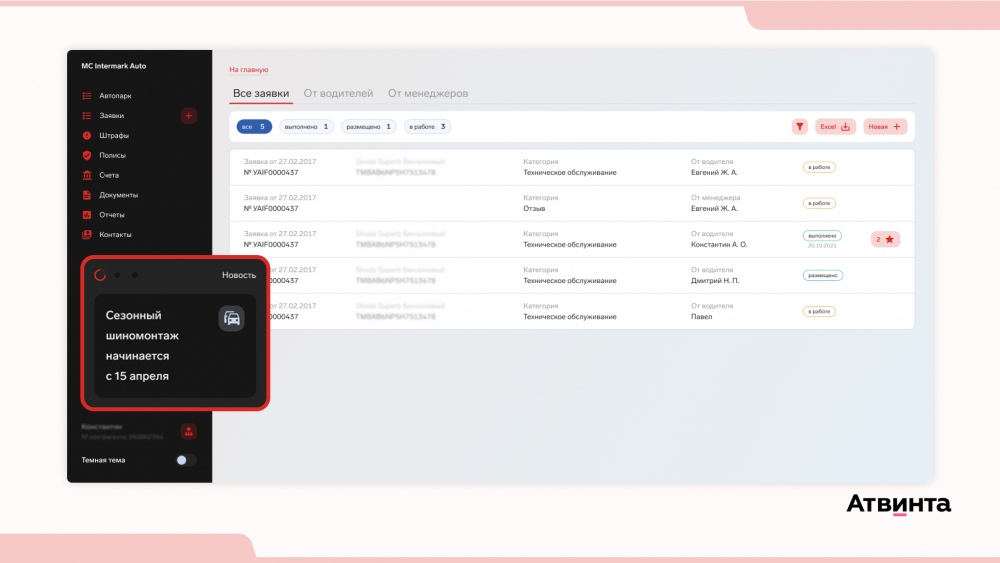The image size is (1000, 563).
Task: Switch to От водителей tab
Action: (x=338, y=93)
